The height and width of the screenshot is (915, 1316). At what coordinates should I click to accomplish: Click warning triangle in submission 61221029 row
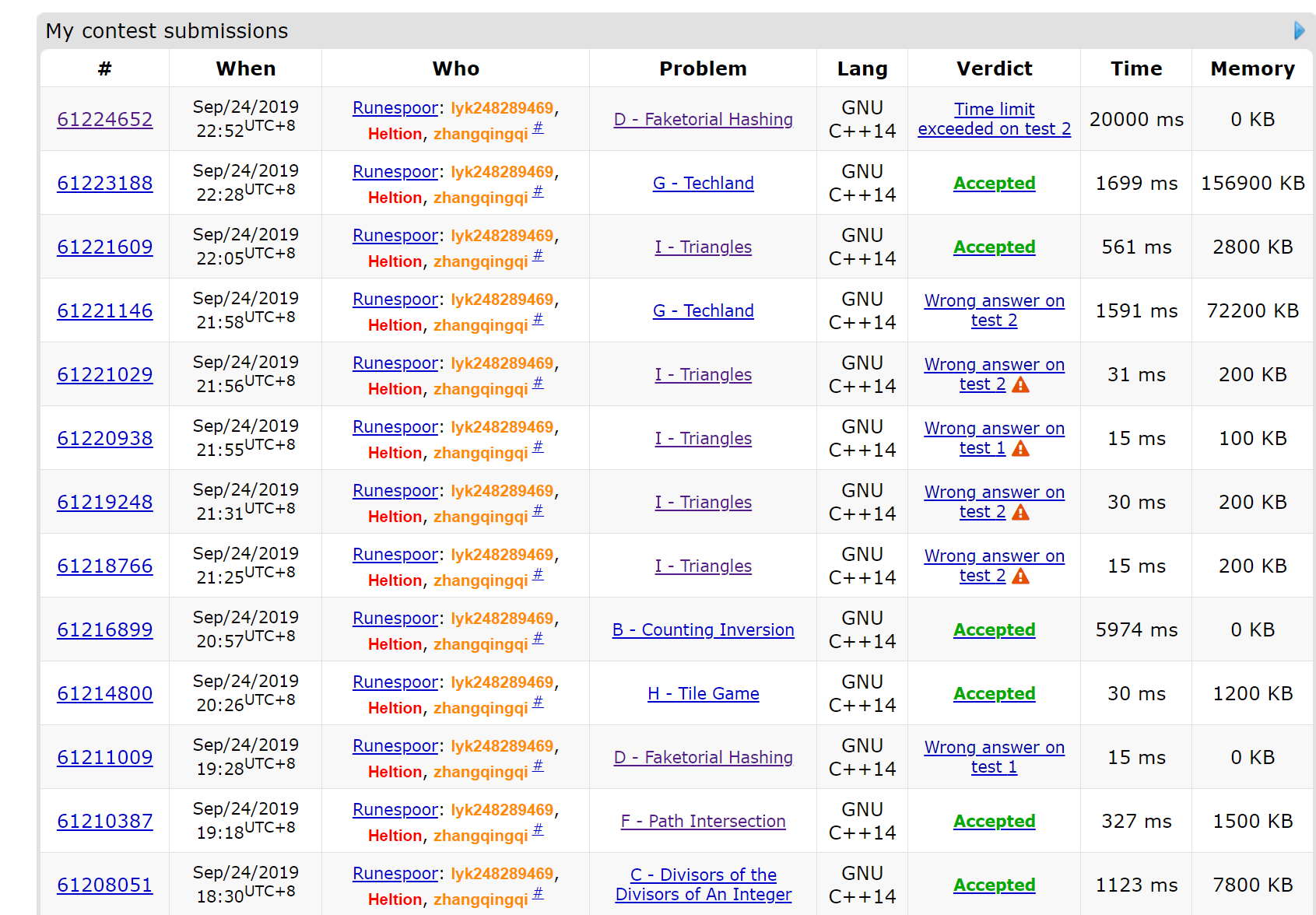point(1020,384)
